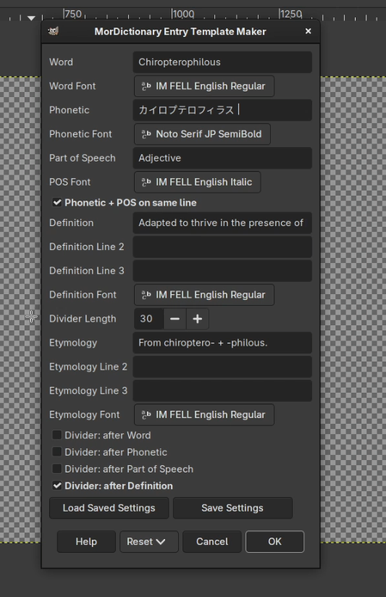Decrease Divider Length with minus button
The image size is (386, 597).
175,319
